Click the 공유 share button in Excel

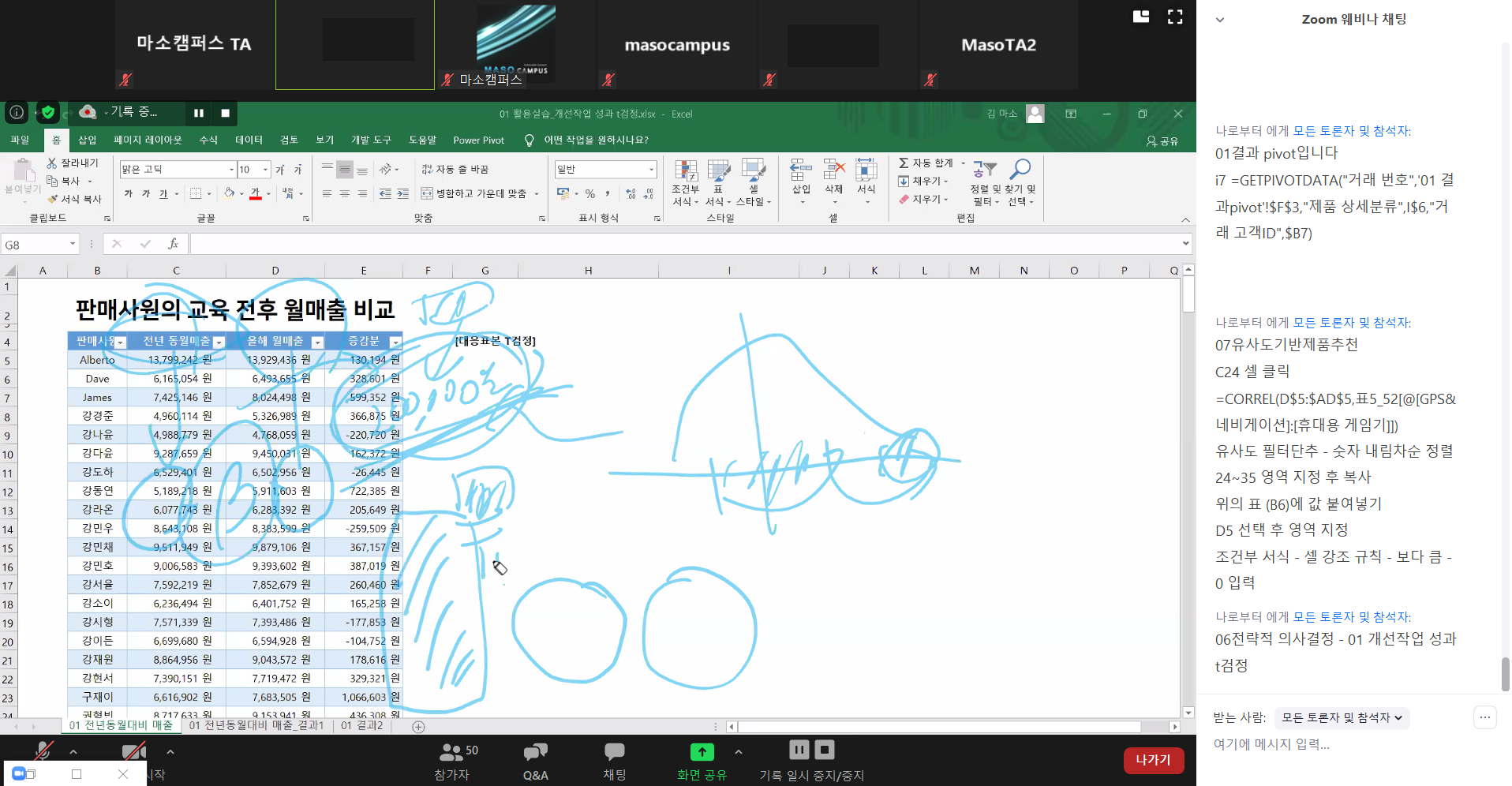coord(1162,140)
